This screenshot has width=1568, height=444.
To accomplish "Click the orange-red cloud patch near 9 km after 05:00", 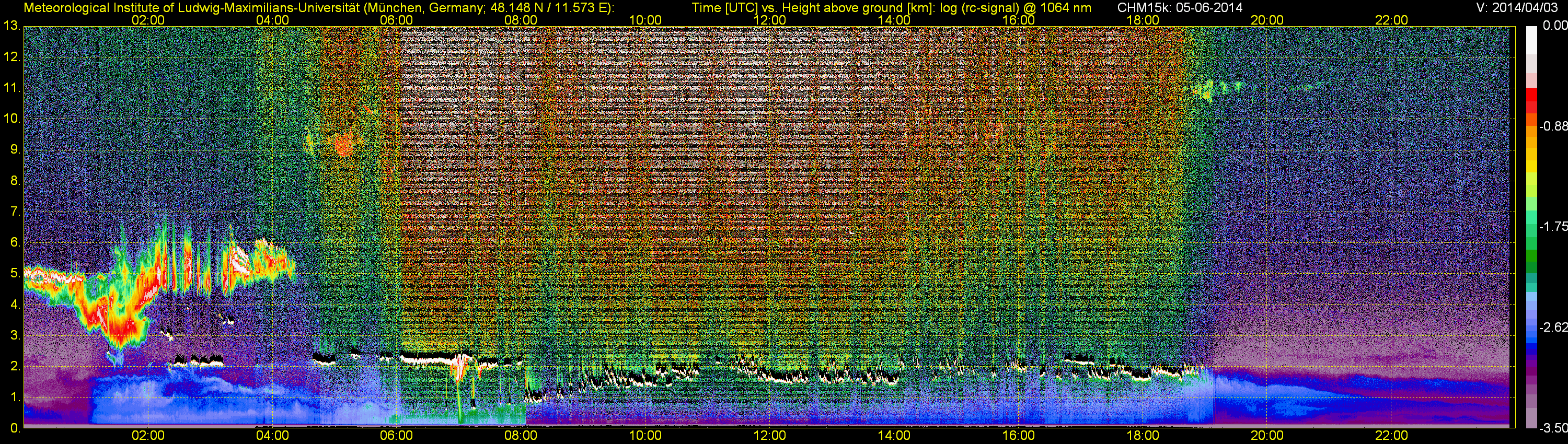I will (x=344, y=145).
